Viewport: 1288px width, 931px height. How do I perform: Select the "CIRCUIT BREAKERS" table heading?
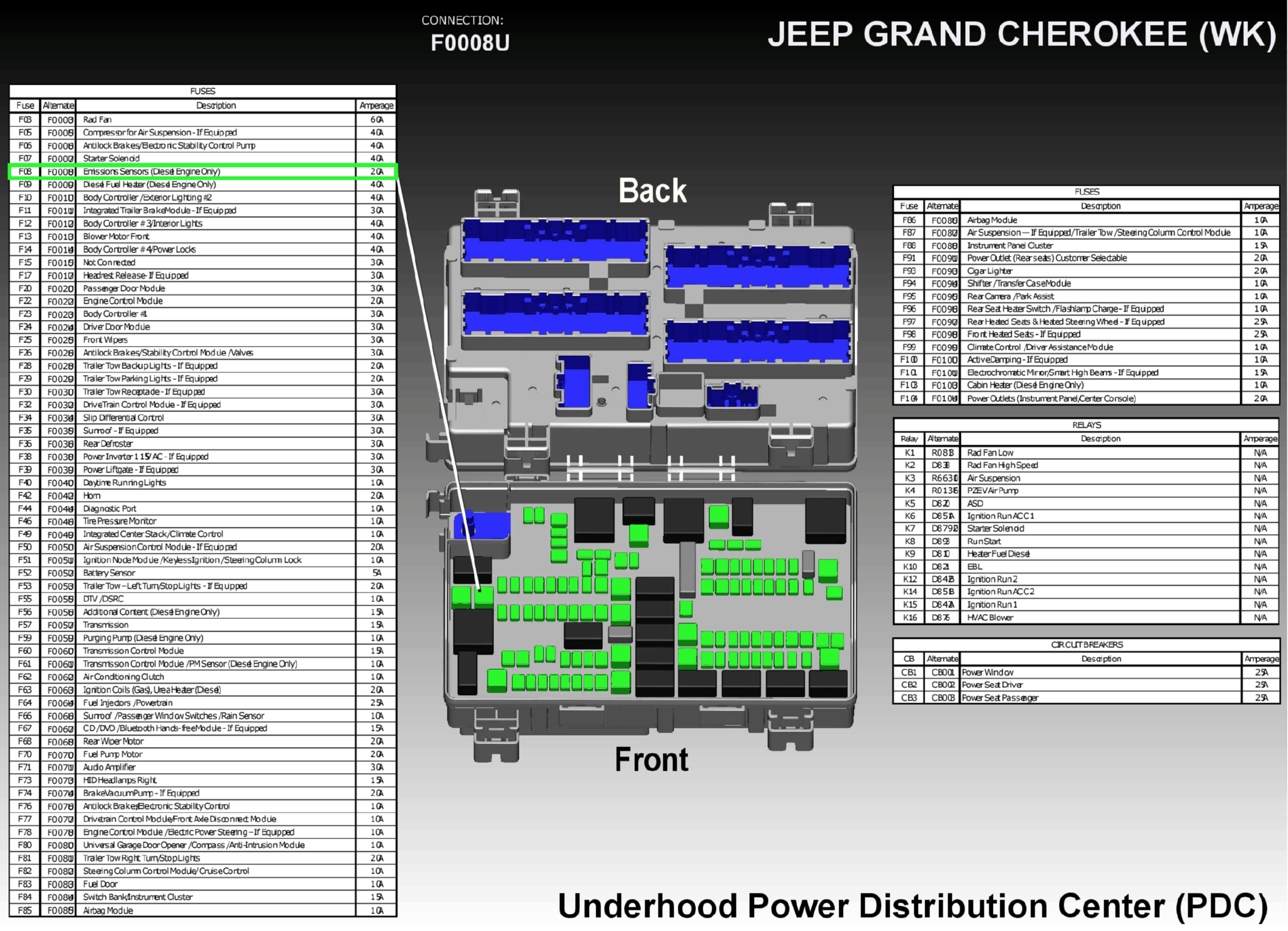click(x=1087, y=645)
